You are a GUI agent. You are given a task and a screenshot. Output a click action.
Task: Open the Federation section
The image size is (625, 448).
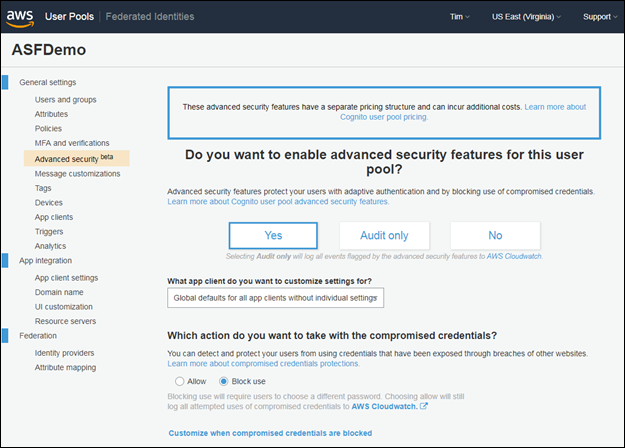point(38,336)
